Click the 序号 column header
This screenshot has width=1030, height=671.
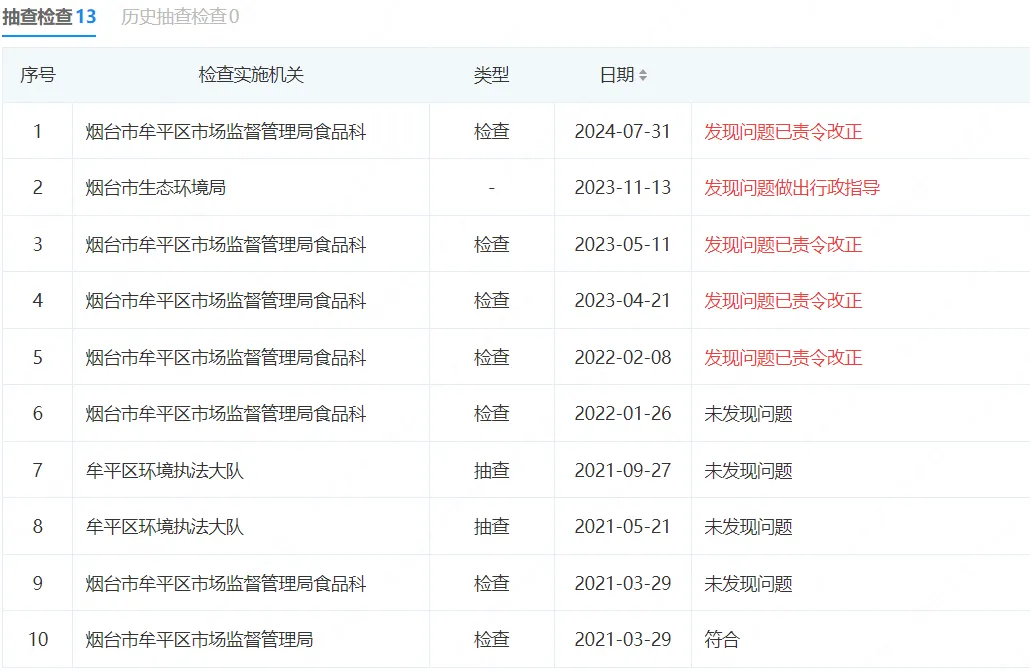[x=37, y=75]
